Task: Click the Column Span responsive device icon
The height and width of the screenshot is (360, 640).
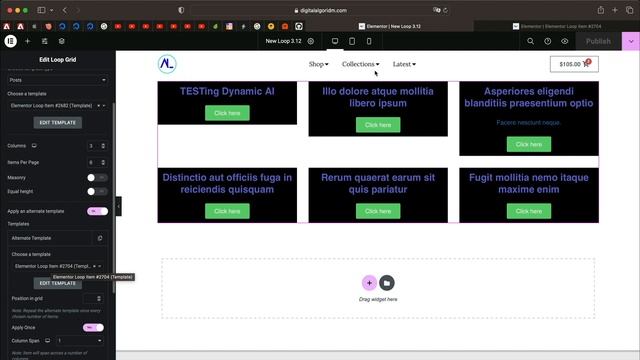Action: [x=48, y=340]
